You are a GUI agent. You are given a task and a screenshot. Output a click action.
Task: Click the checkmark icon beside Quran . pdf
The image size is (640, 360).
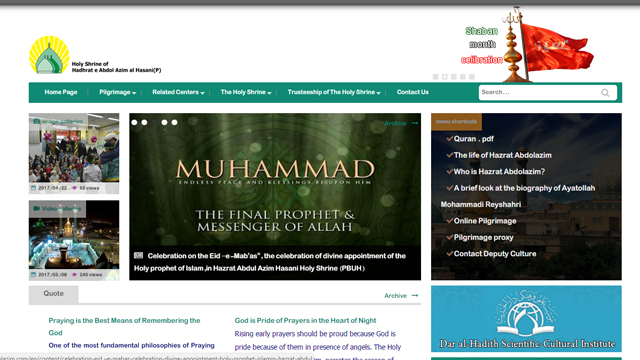tap(449, 138)
